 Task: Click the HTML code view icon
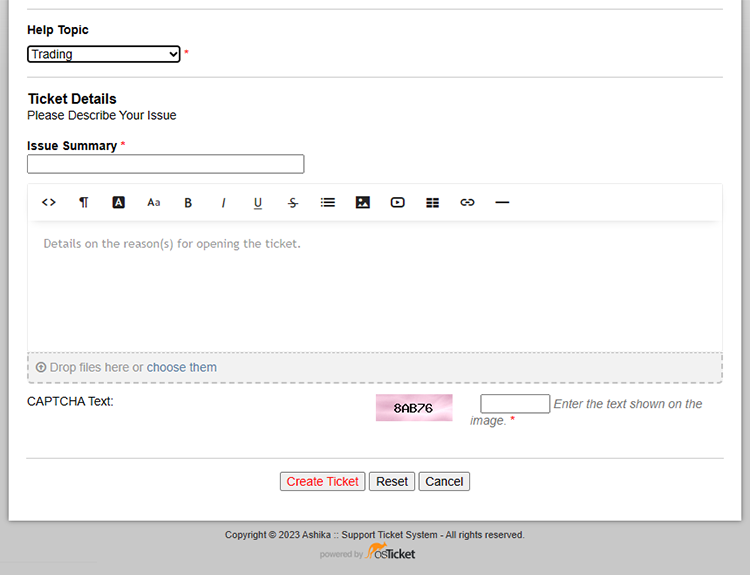pyautogui.click(x=49, y=202)
